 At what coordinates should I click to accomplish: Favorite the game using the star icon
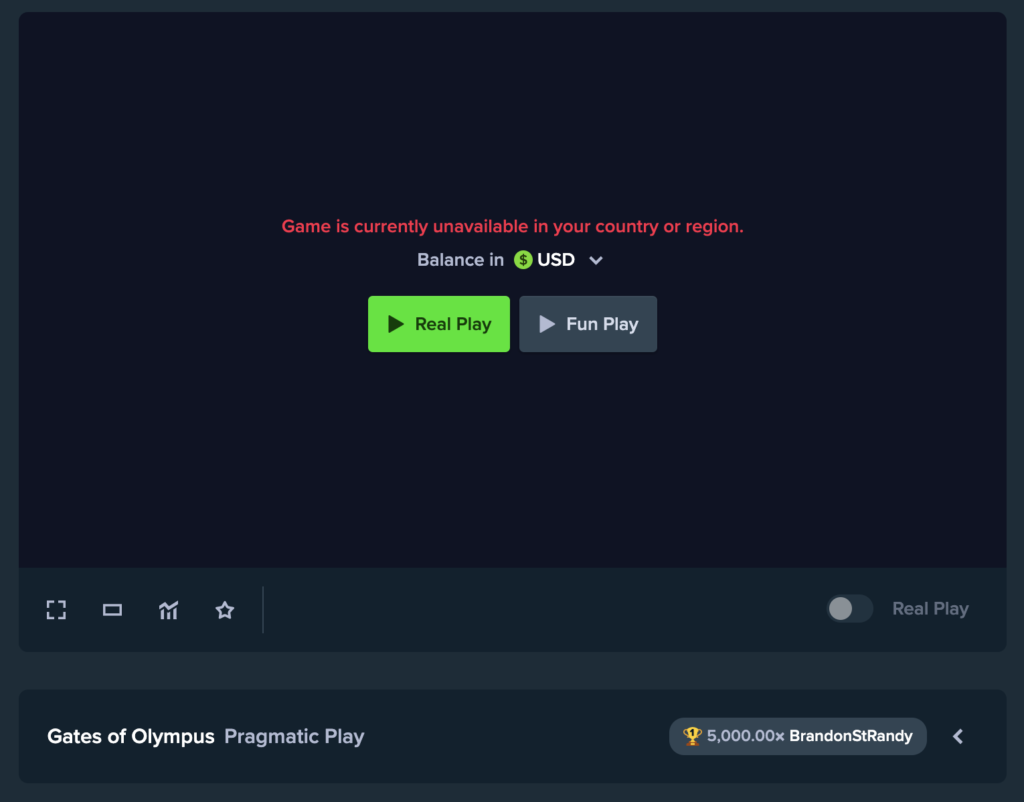pyautogui.click(x=225, y=610)
